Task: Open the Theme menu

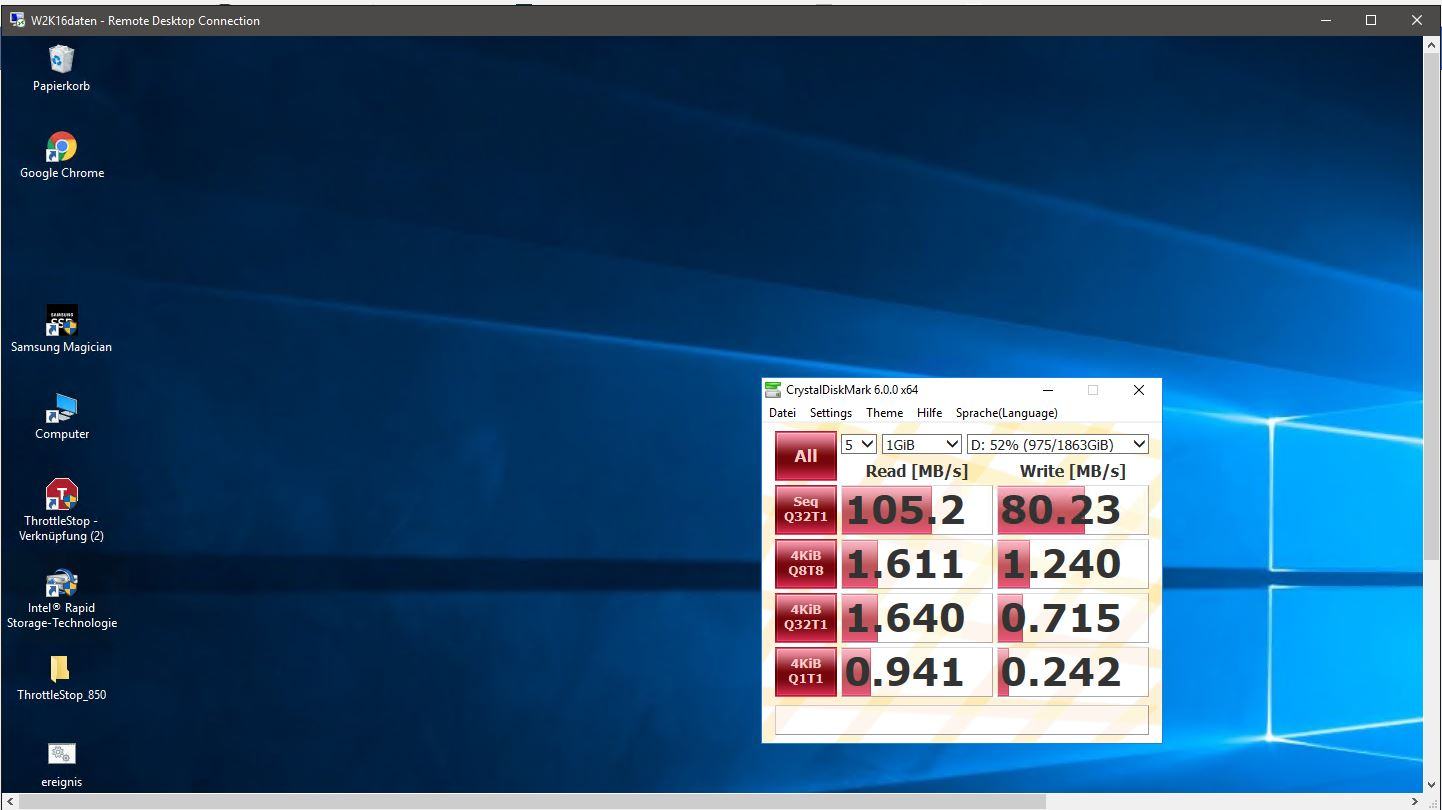Action: [x=884, y=413]
